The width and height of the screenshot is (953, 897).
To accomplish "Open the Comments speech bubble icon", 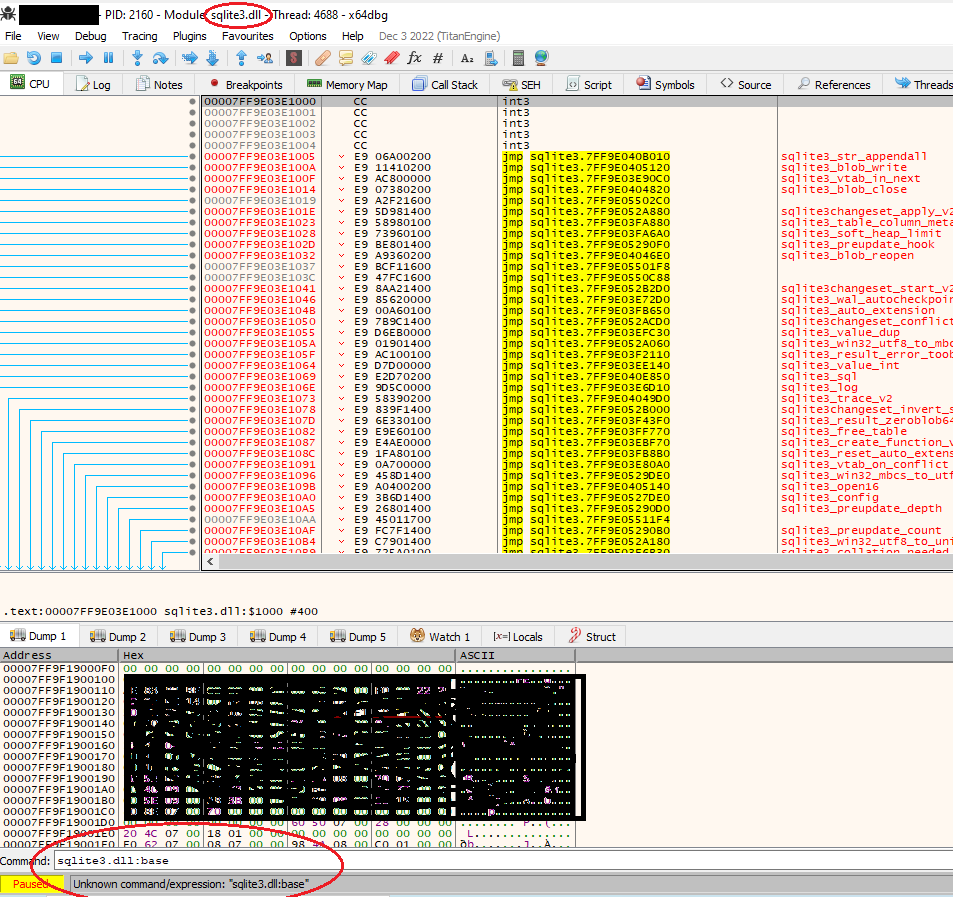I will pyautogui.click(x=346, y=58).
